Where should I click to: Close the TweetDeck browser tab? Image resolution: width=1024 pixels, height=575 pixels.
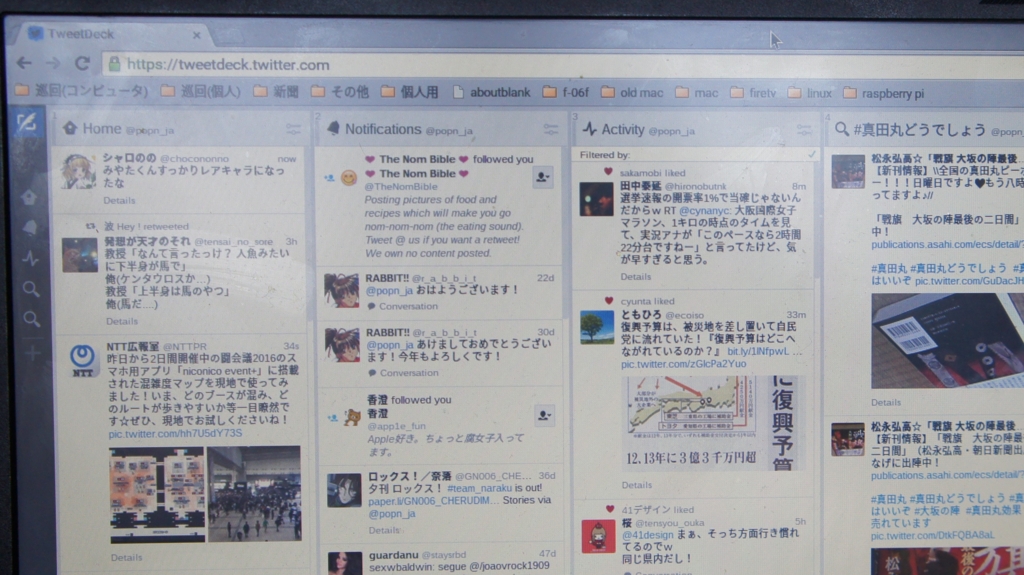point(197,35)
